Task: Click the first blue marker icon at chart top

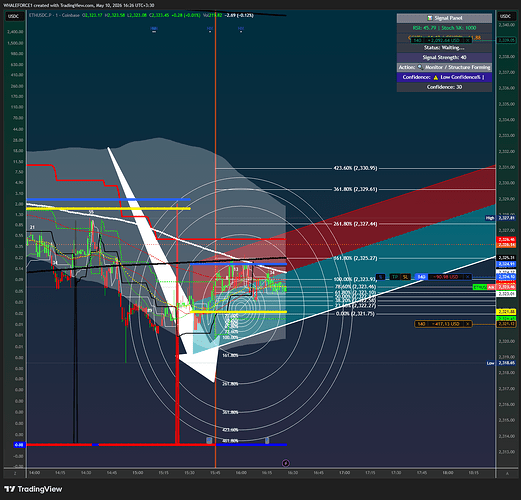Action: (154, 29)
